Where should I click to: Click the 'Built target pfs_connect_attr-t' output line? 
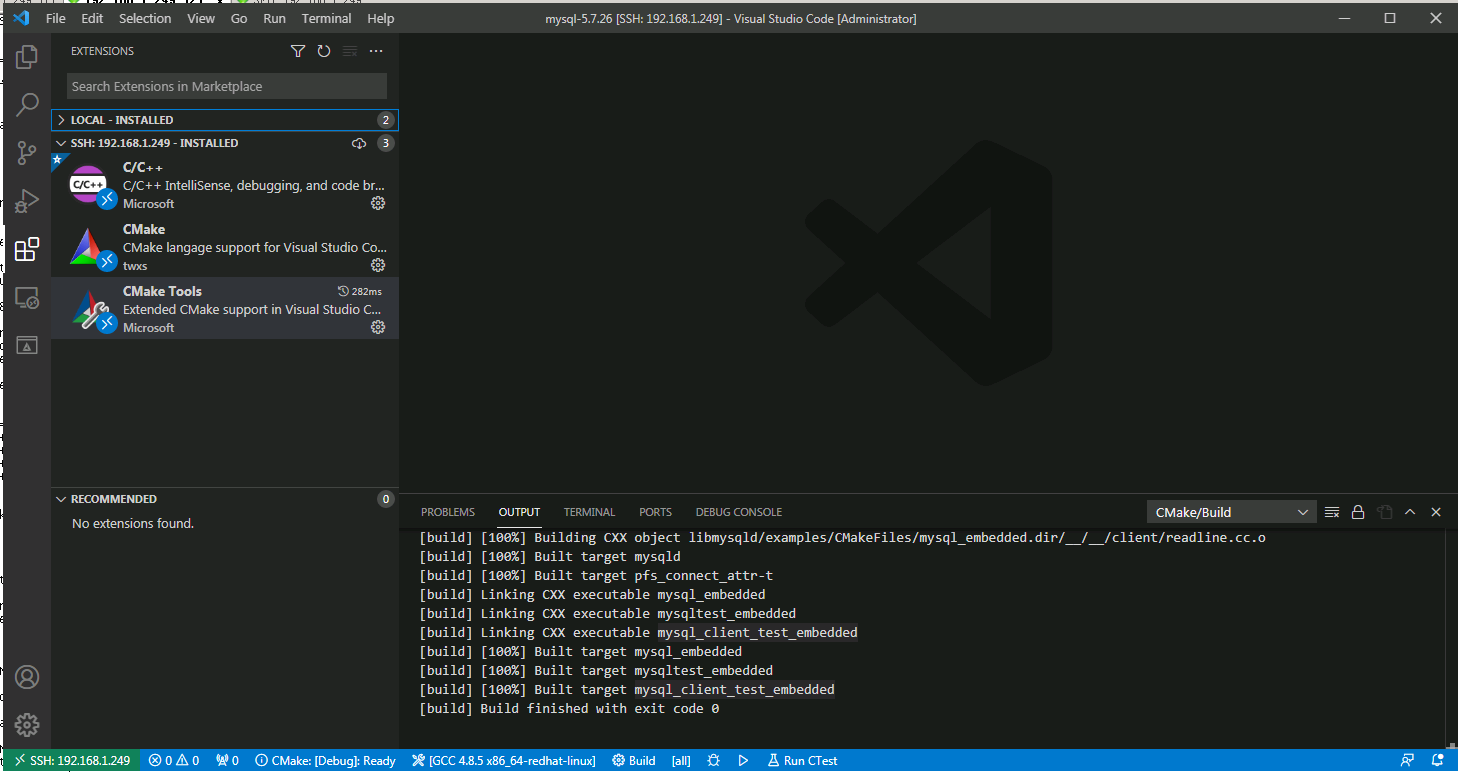pos(596,575)
